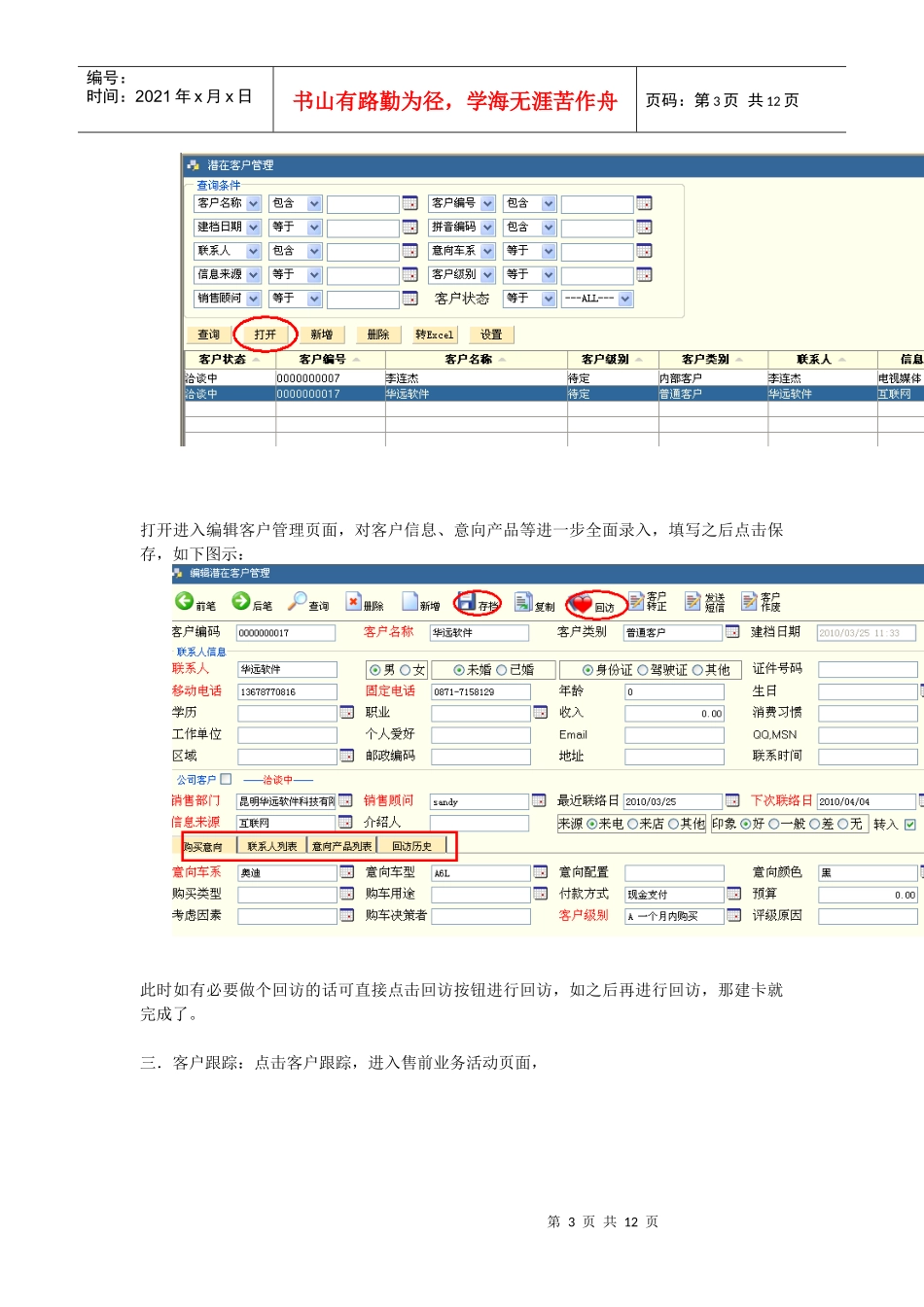Click the 打开 open button
The image size is (924, 1307).
(x=266, y=335)
